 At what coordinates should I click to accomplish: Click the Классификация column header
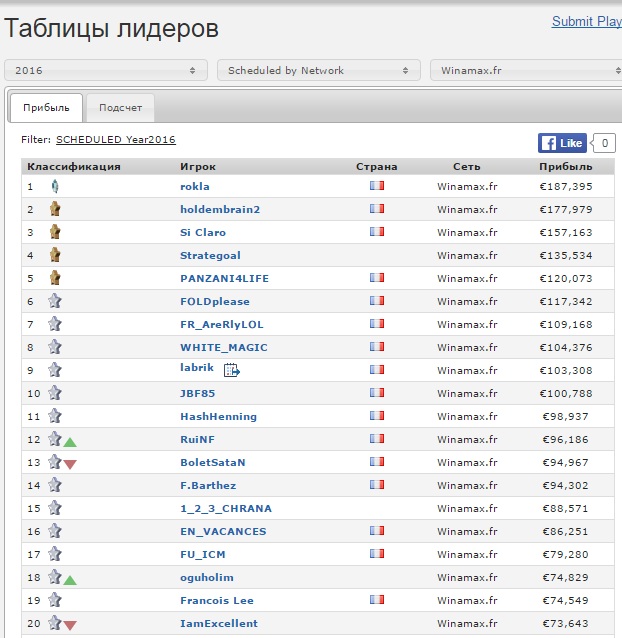click(74, 167)
